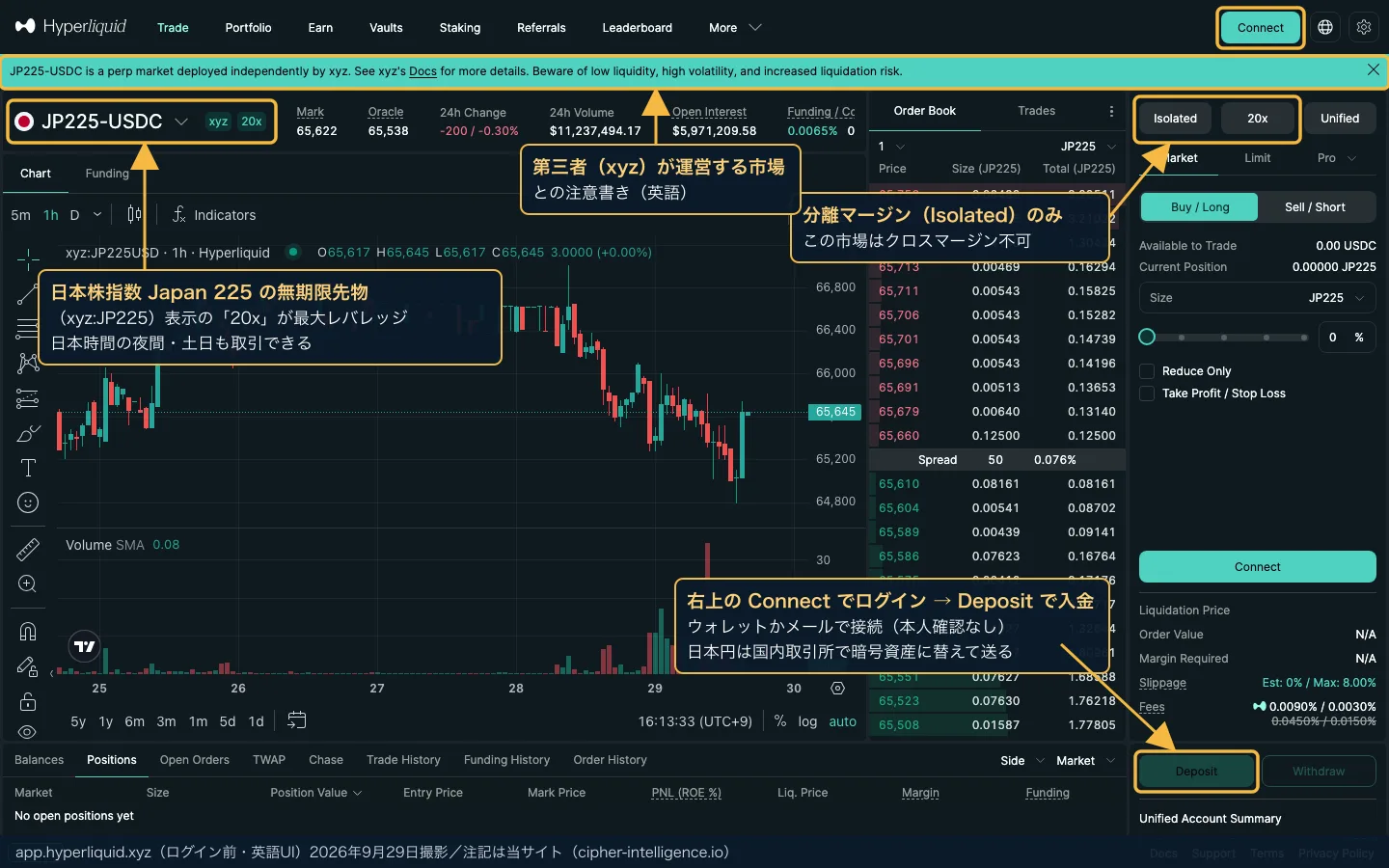Viewport: 1389px width, 868px height.
Task: Expand the Pro order type dropdown
Action: click(1337, 158)
